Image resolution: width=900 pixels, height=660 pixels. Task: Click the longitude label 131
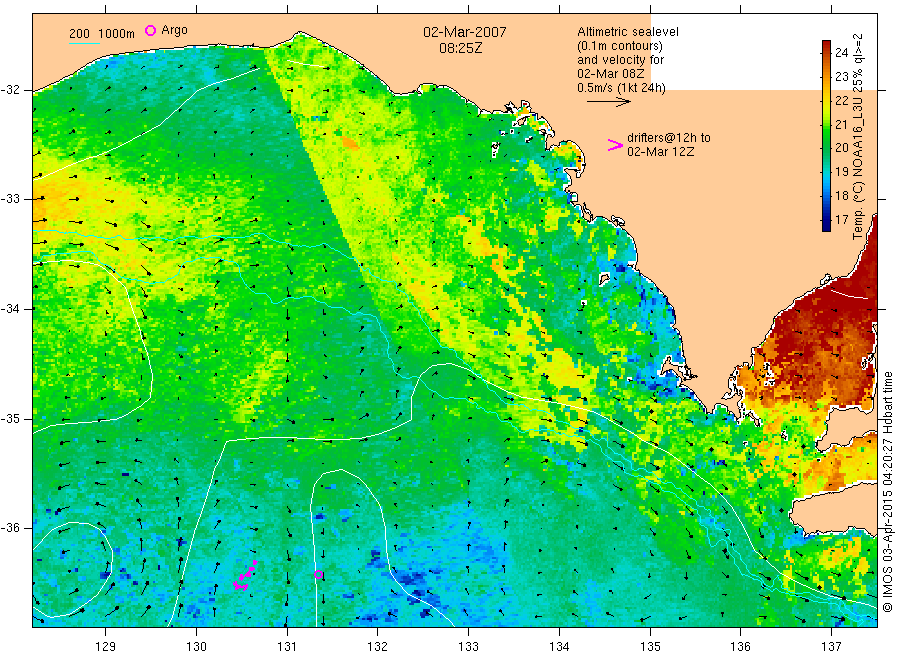pyautogui.click(x=287, y=646)
